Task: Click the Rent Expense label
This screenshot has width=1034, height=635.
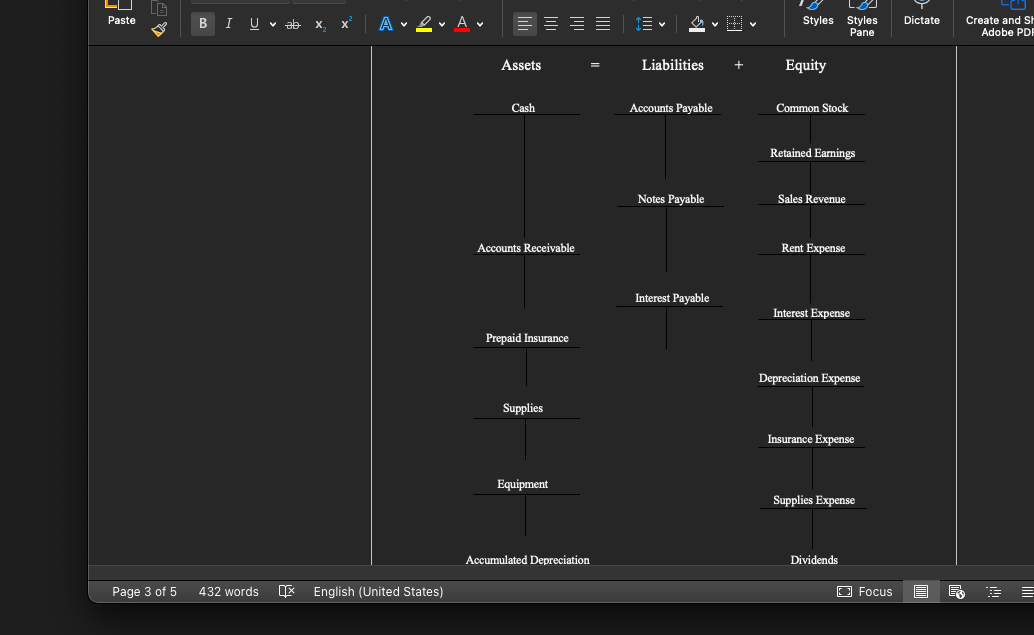Action: point(813,248)
